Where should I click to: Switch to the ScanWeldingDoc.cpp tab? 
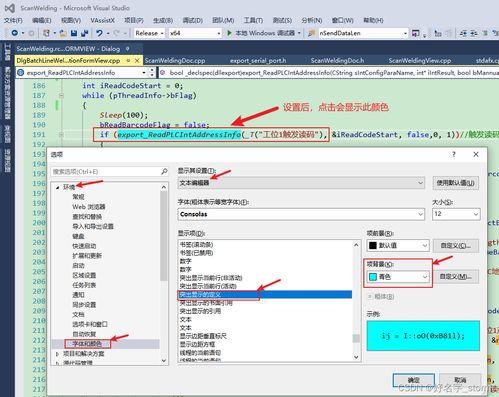tap(175, 61)
